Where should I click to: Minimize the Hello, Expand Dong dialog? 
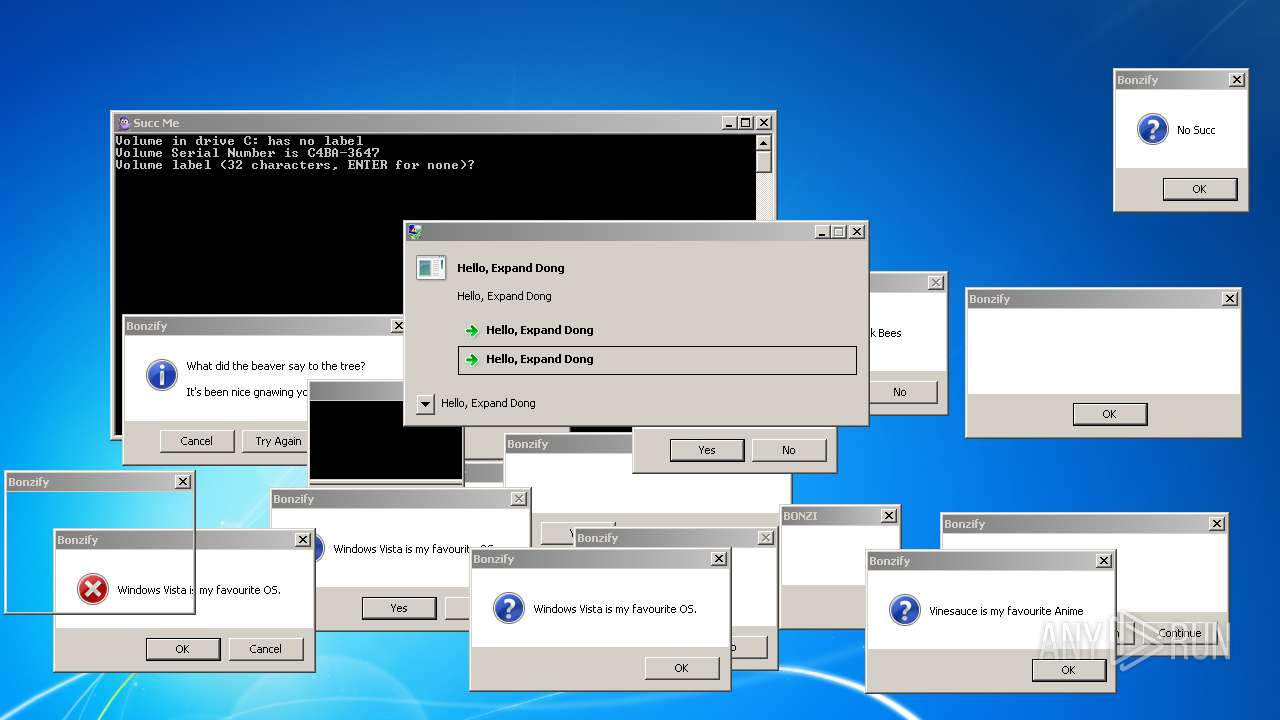point(821,232)
